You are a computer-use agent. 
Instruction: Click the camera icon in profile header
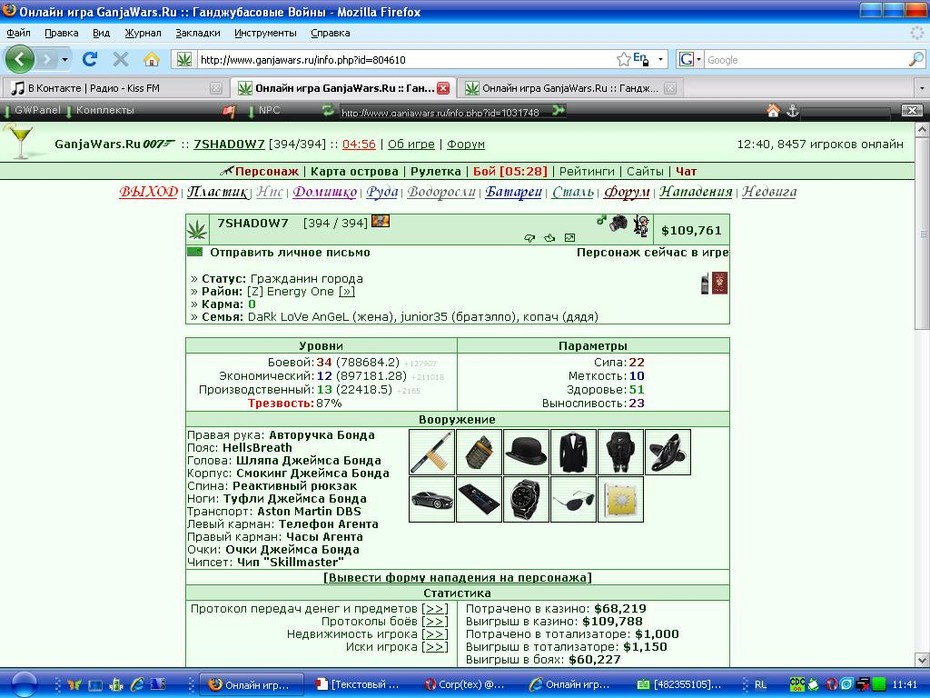click(618, 223)
